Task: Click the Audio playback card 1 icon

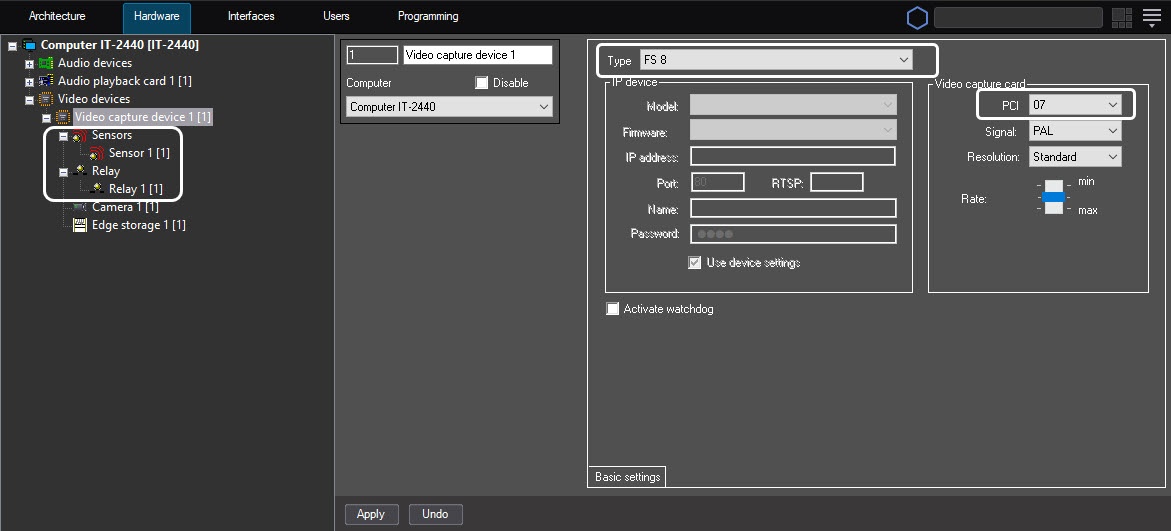Action: click(x=46, y=81)
